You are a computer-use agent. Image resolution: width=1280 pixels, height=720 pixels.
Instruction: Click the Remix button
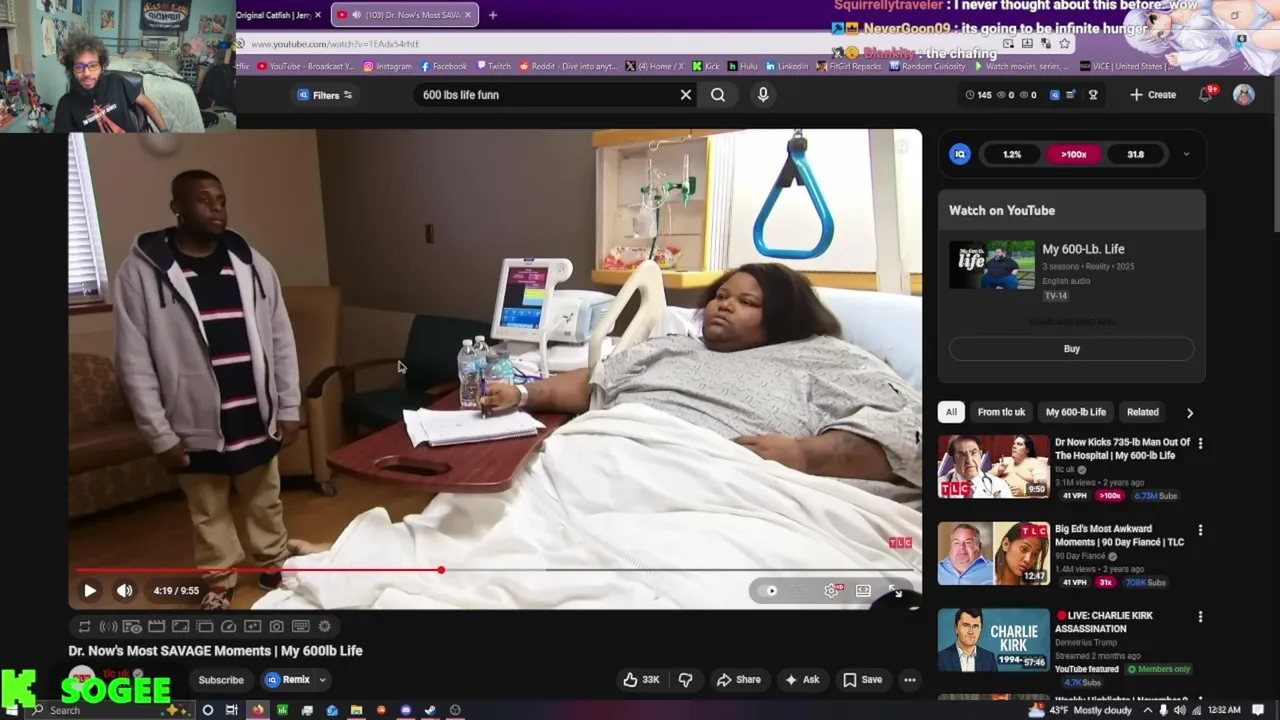[288, 680]
